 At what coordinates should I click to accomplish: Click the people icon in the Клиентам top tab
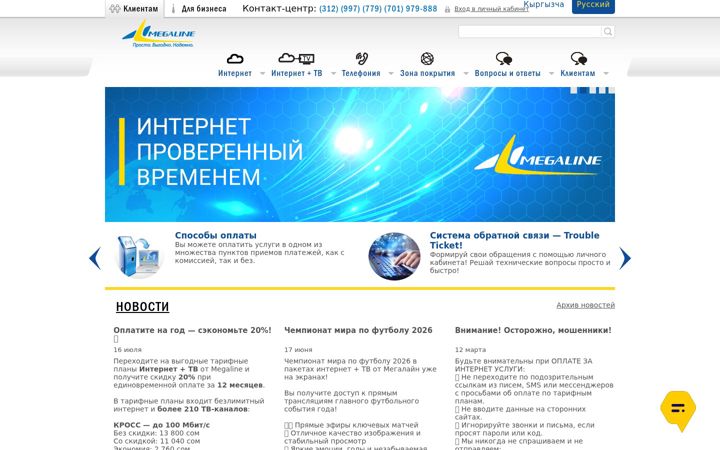[115, 8]
